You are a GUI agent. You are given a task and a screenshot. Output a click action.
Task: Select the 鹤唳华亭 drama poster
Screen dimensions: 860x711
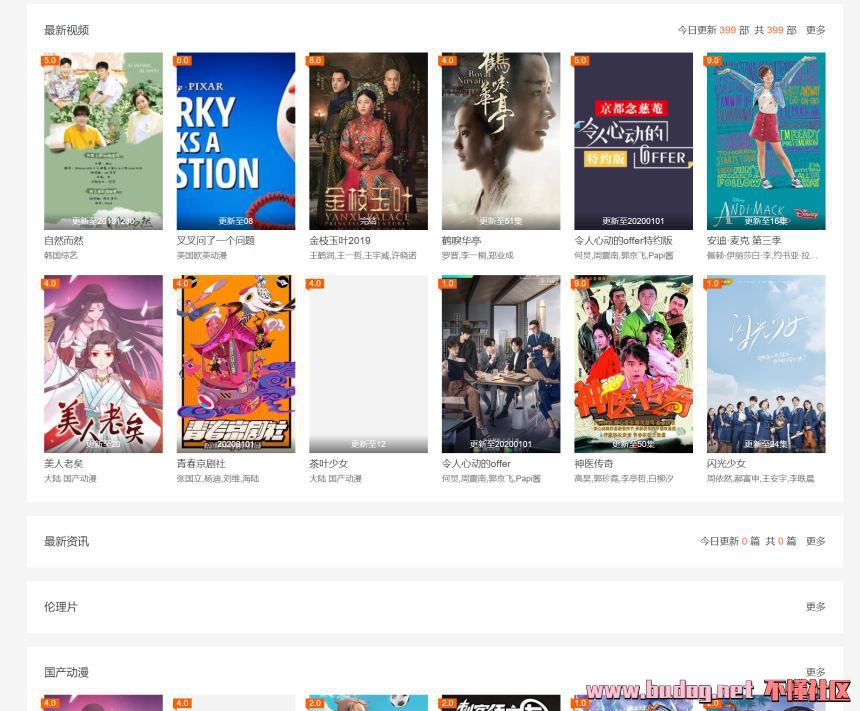(501, 141)
